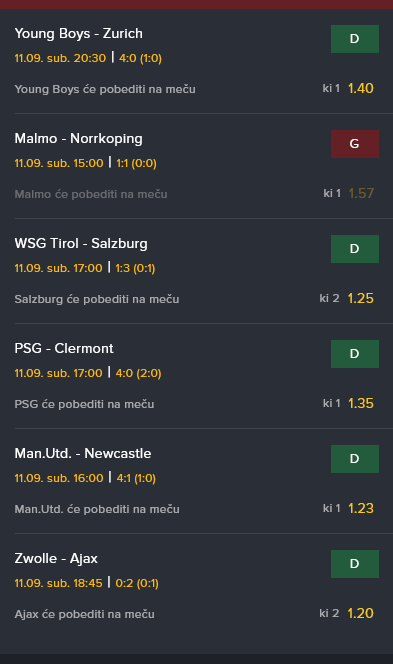Open the Malmo - Norrkoping match title
Viewport: 393px width, 664px height.
click(78, 139)
